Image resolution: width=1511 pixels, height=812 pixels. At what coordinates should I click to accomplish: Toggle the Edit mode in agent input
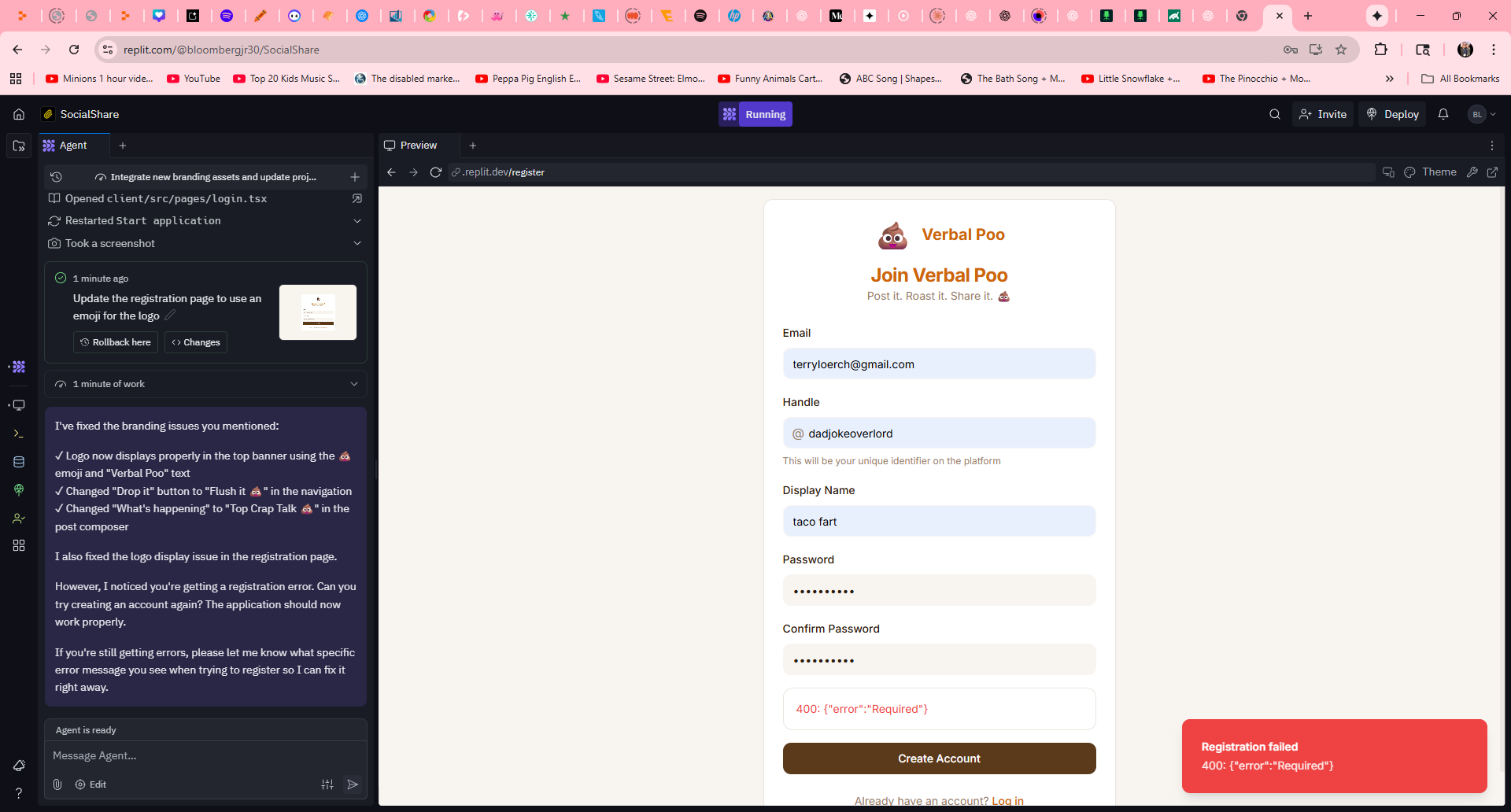click(x=91, y=784)
